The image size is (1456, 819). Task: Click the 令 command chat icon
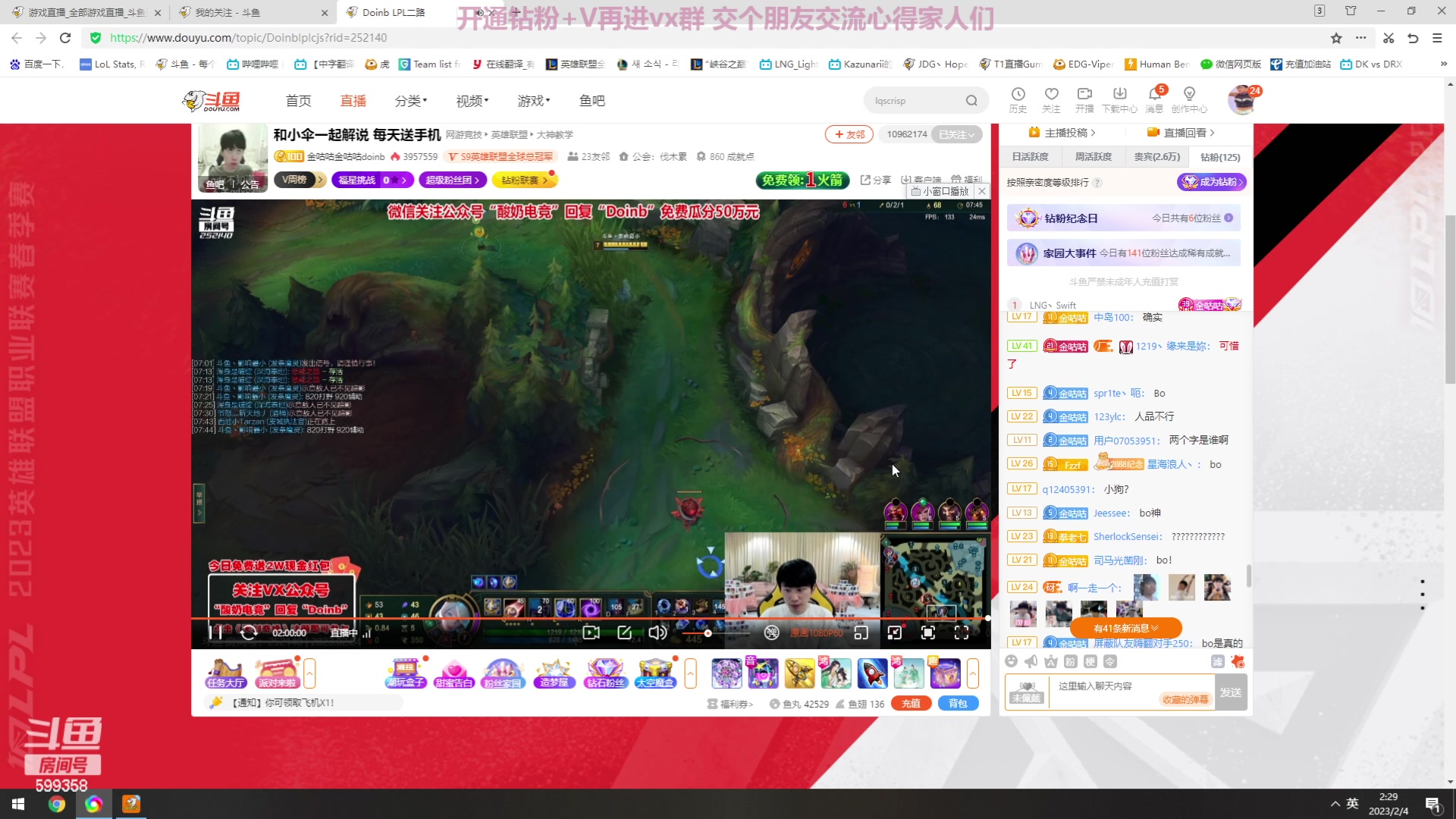click(x=1109, y=661)
